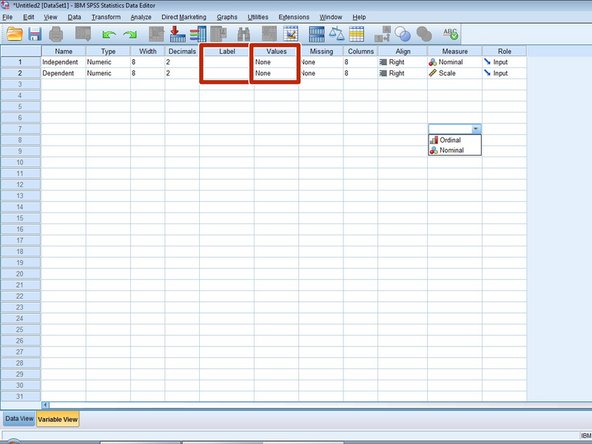Click the Dependent variable name cell

point(63,73)
